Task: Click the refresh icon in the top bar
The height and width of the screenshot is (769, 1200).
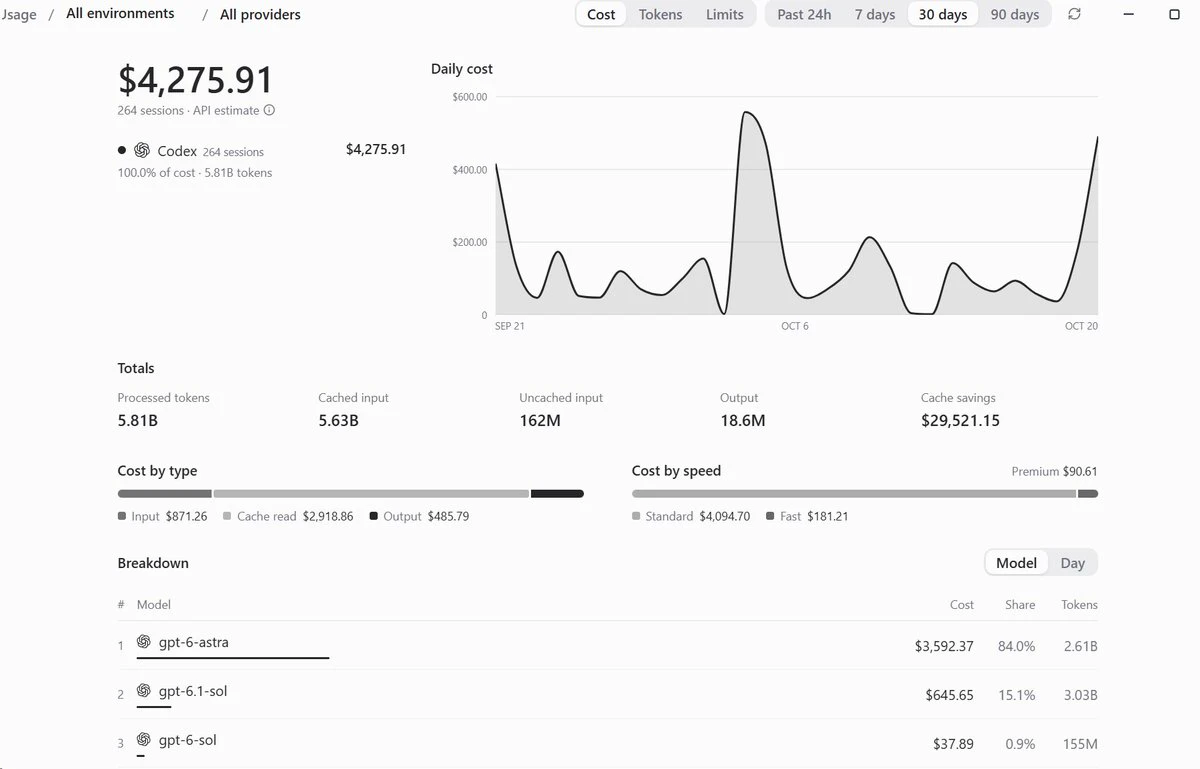Action: point(1074,14)
